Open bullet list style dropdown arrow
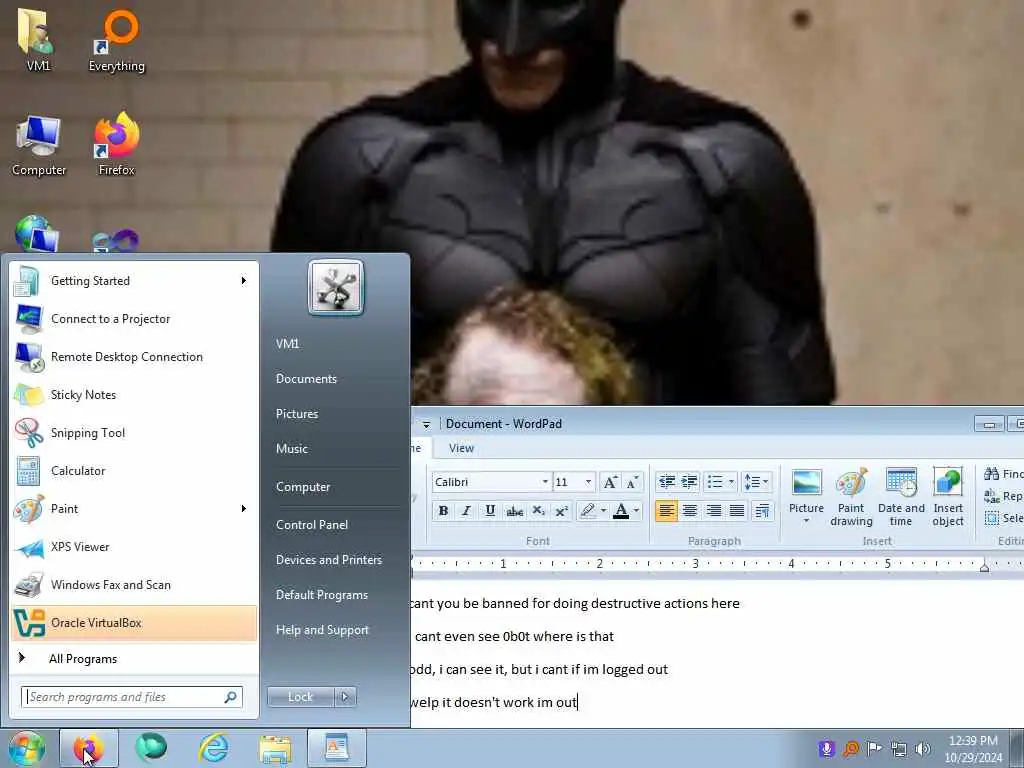Viewport: 1024px width, 768px height. click(731, 482)
